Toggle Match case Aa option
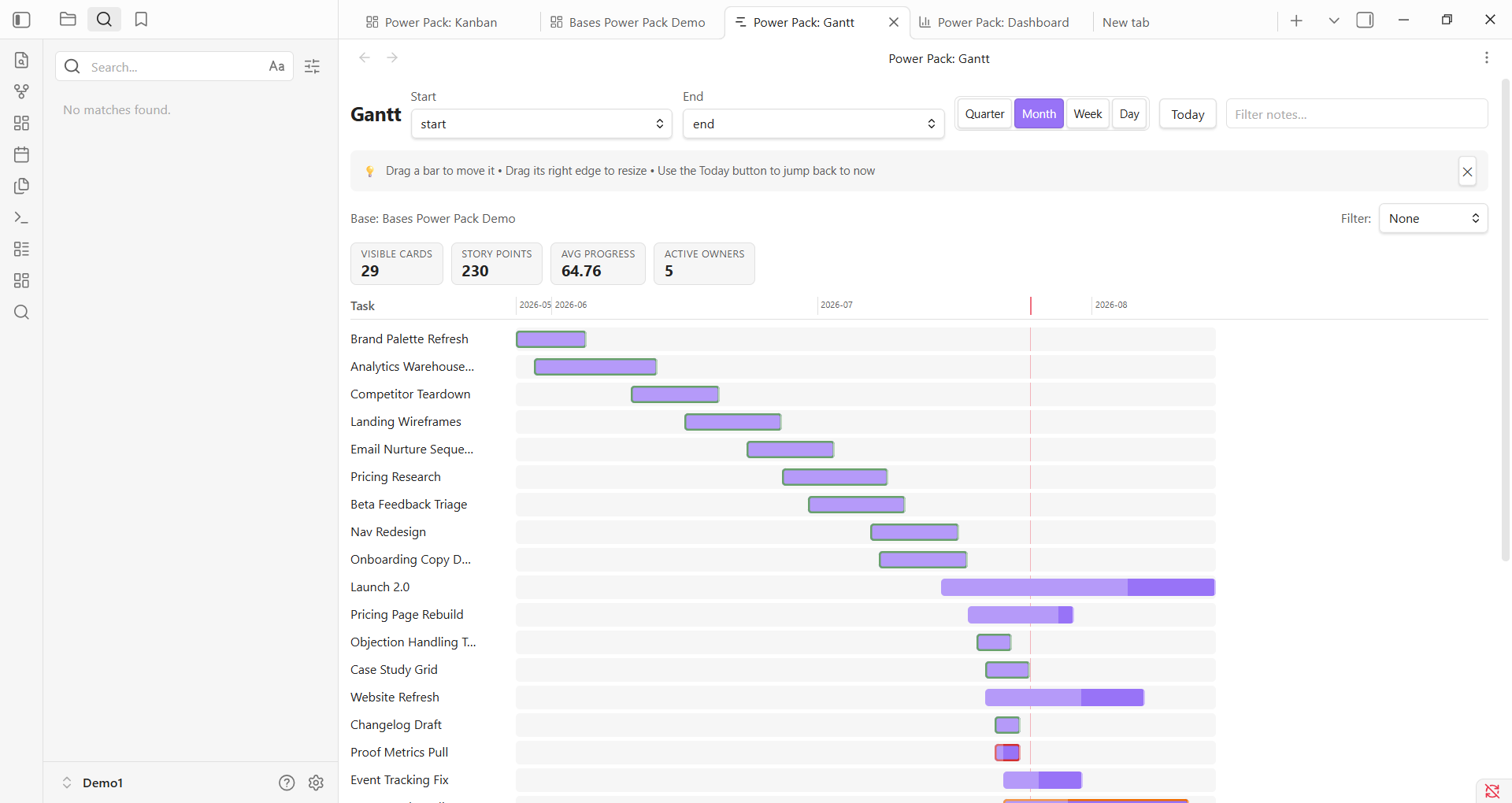Image resolution: width=1512 pixels, height=803 pixels. (x=276, y=67)
